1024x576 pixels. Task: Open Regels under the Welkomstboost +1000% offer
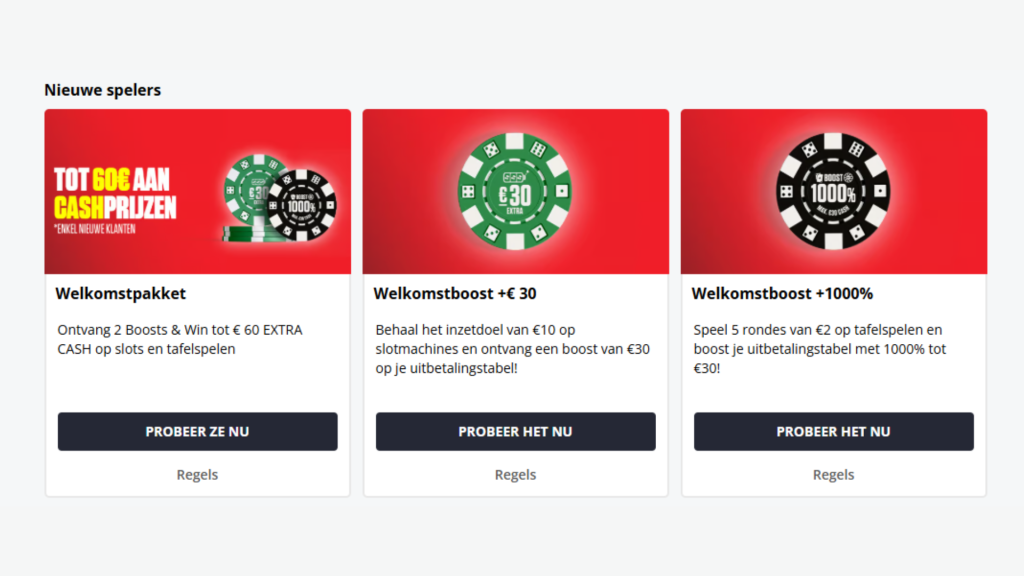833,474
